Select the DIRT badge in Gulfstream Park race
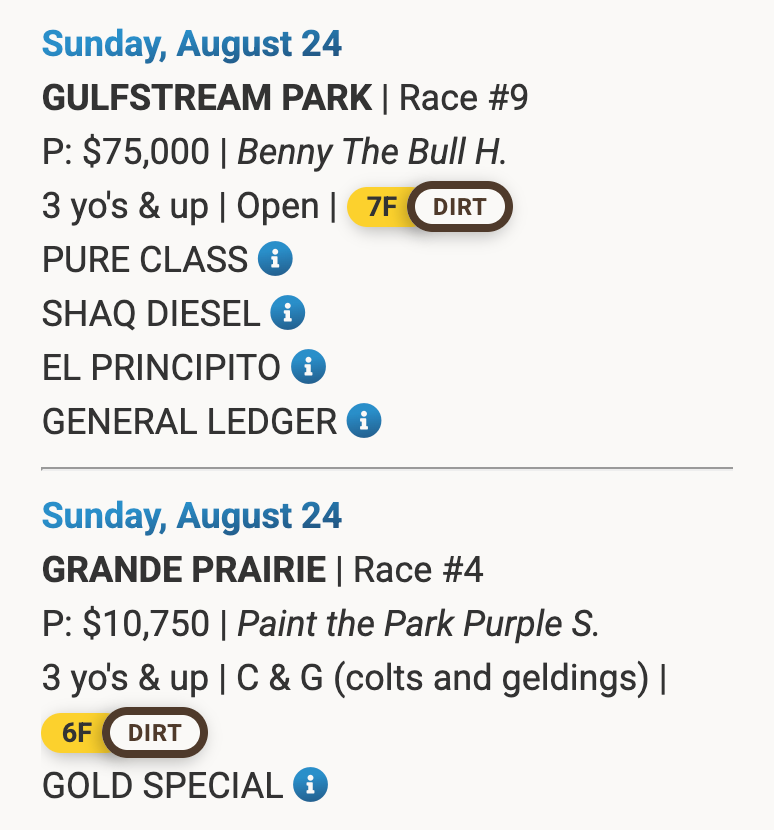The height and width of the screenshot is (830, 774). tap(459, 207)
